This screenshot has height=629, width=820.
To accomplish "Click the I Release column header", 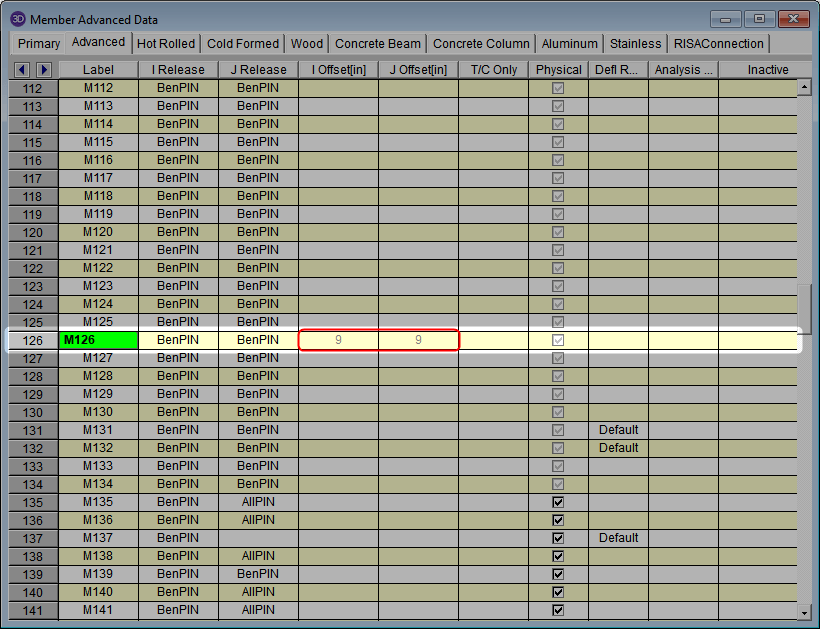I will (x=178, y=70).
